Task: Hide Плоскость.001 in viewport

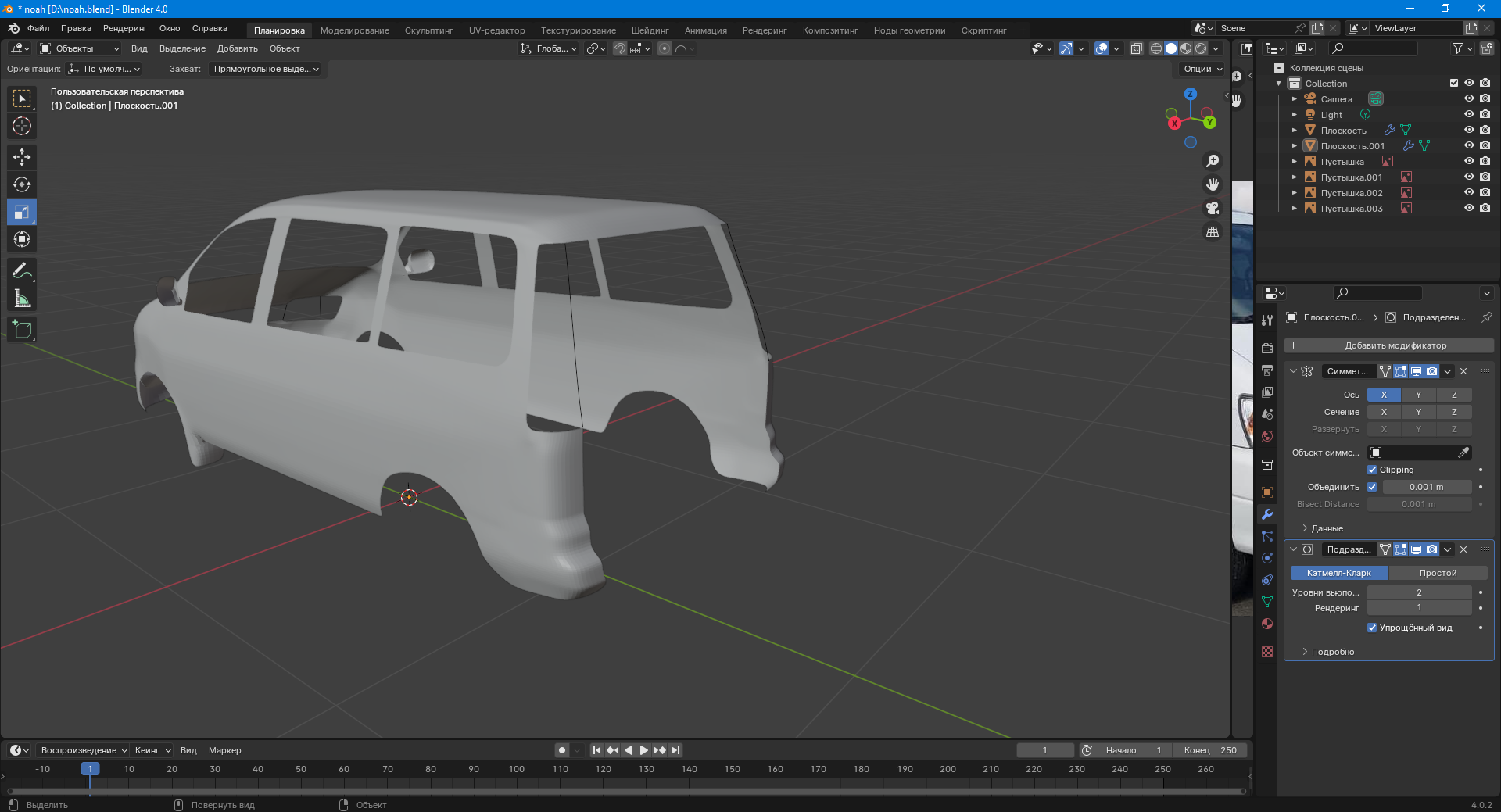Action: tap(1469, 146)
